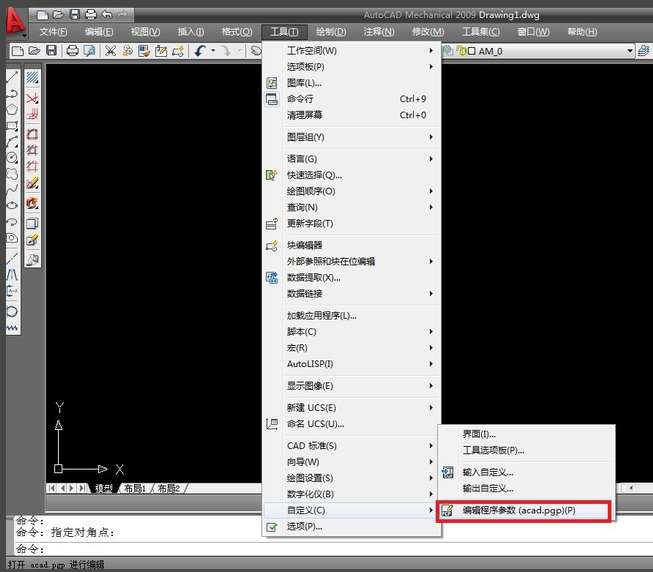Click the Plot Preview icon in standard toolbar

click(x=89, y=51)
